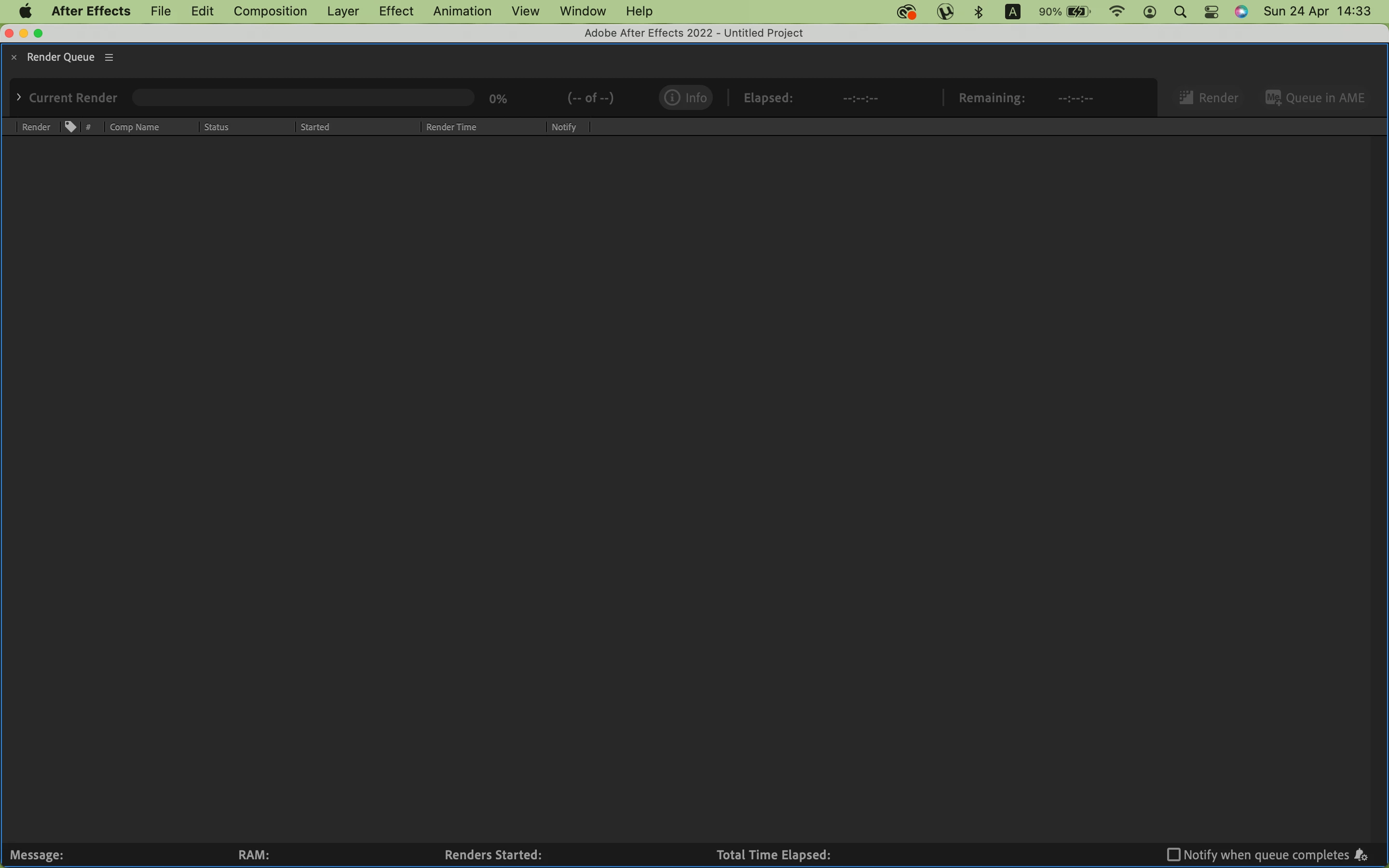
Task: Click the Queue in AME button
Action: (1314, 97)
